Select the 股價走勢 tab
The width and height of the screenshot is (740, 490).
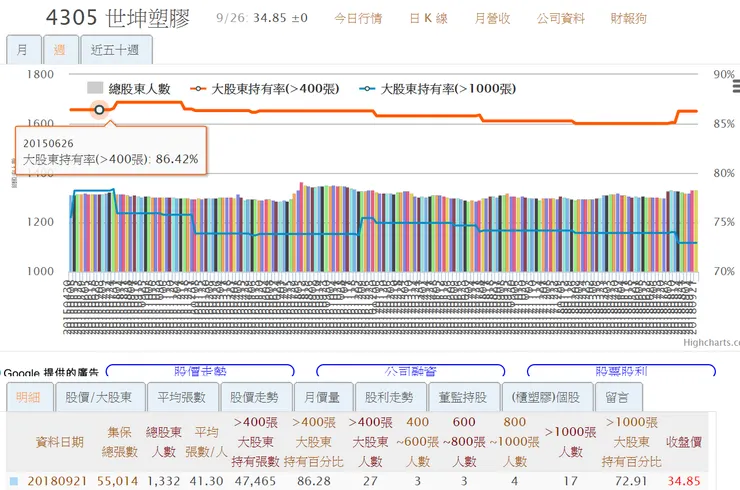(x=255, y=397)
